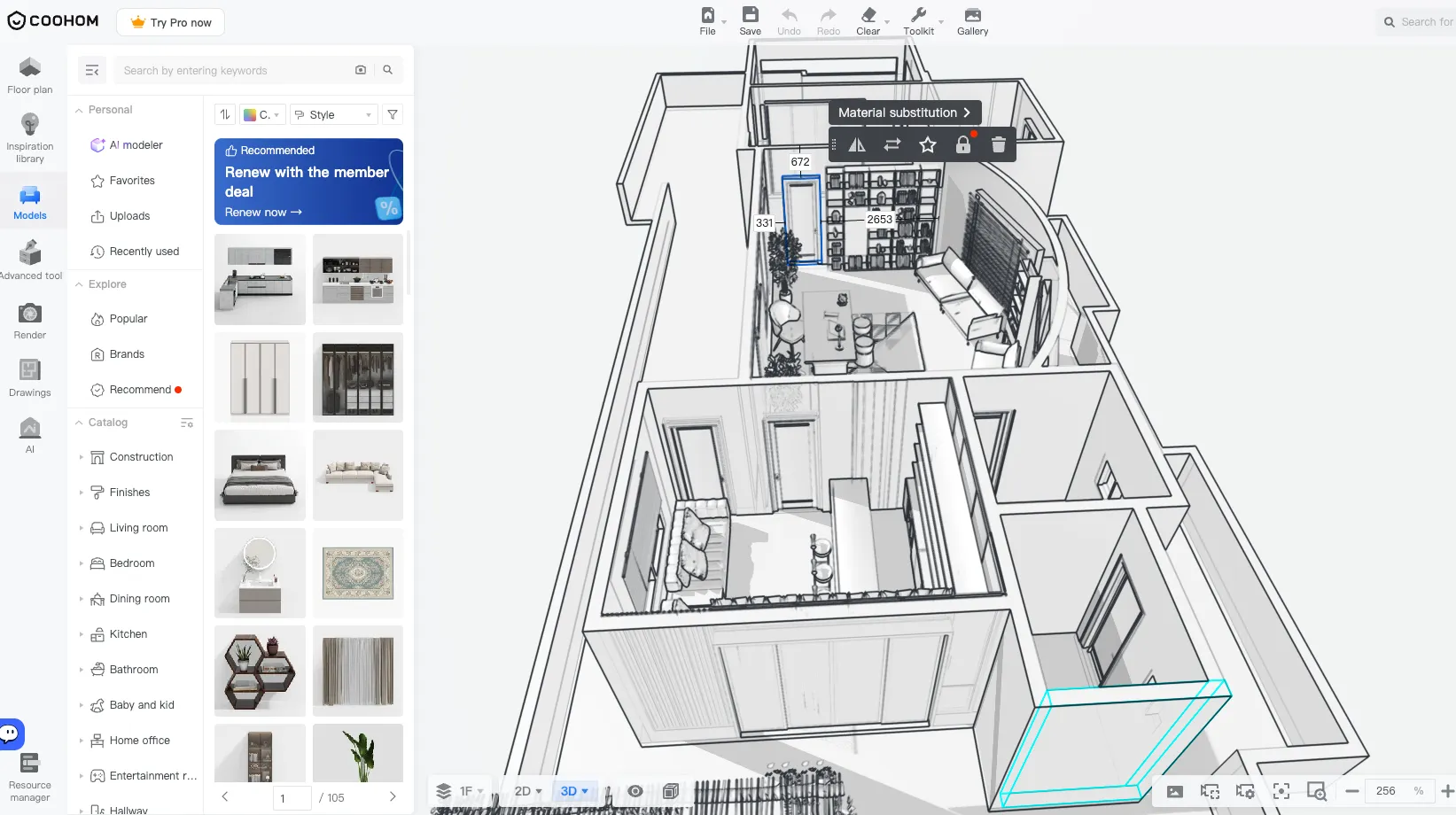Open the Inspiration library
The image size is (1456, 815).
(30, 138)
